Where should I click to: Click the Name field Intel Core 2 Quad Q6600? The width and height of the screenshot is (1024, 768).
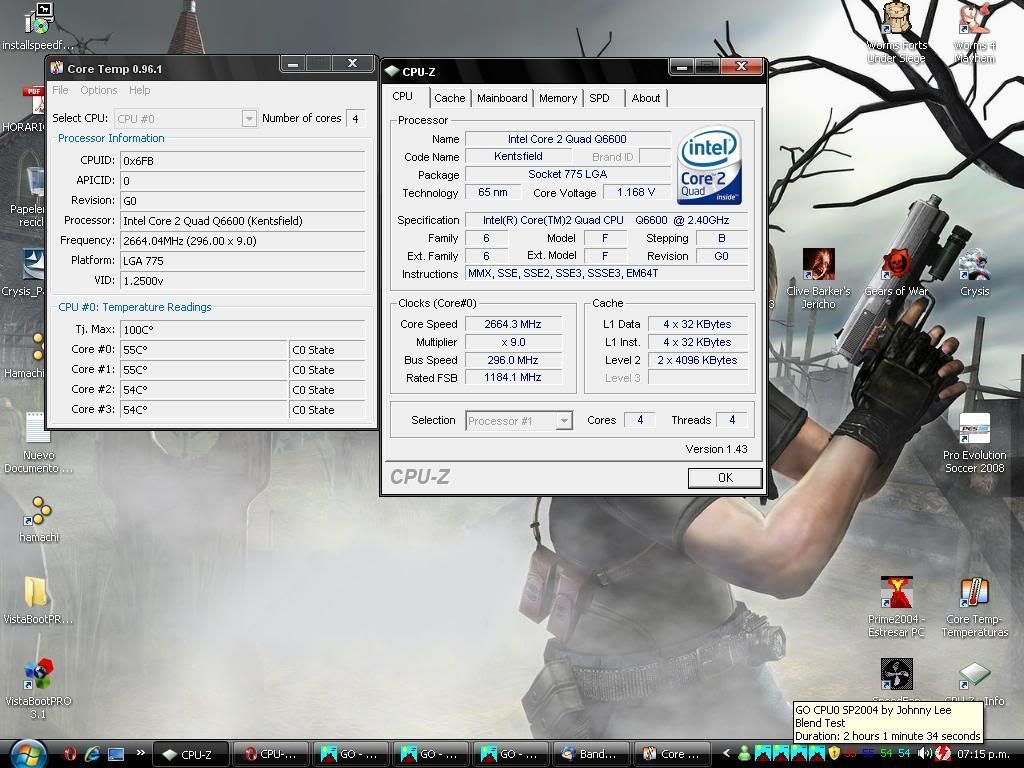pyautogui.click(x=568, y=139)
